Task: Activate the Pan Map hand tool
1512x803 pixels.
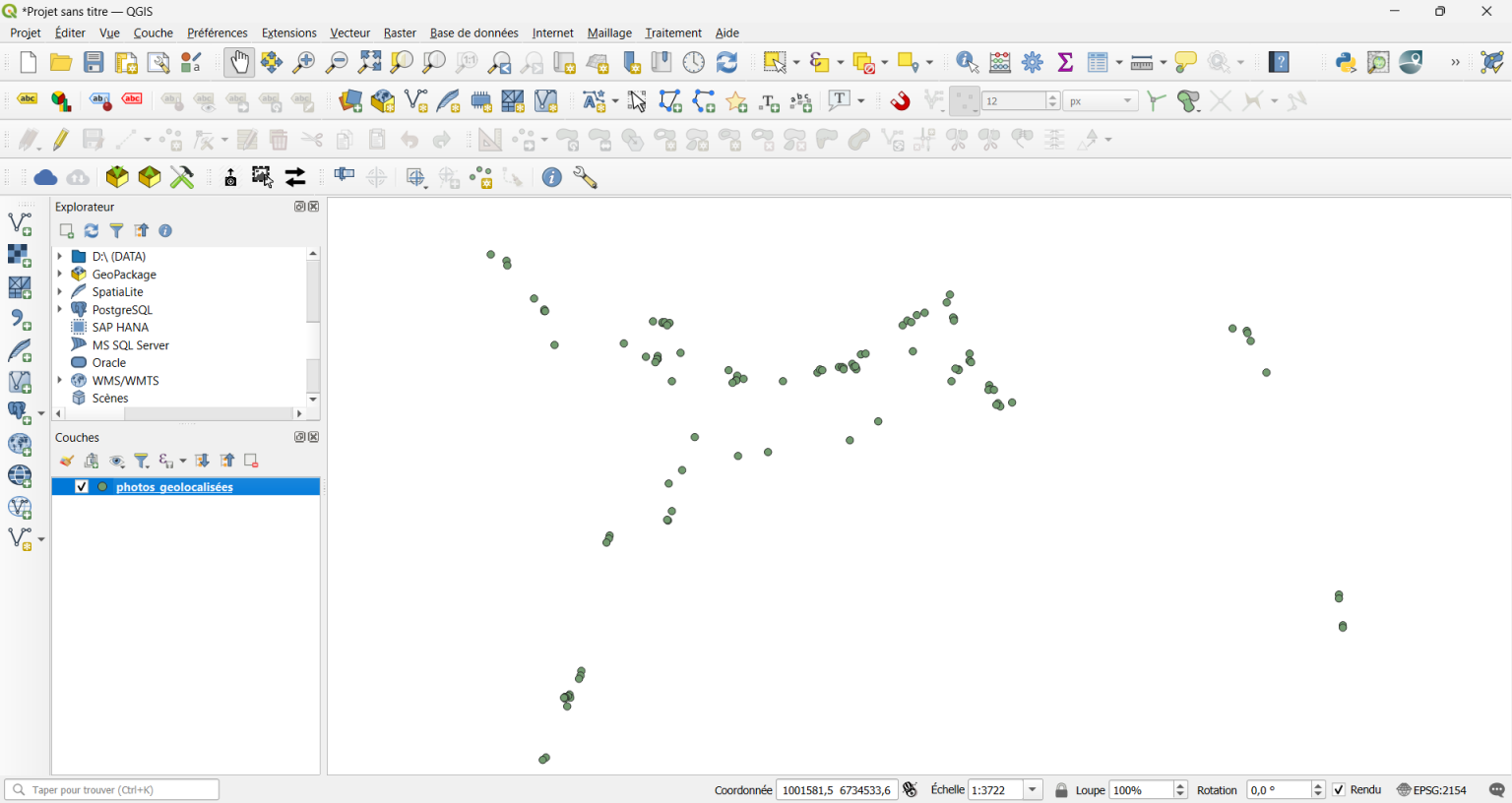Action: 239,61
